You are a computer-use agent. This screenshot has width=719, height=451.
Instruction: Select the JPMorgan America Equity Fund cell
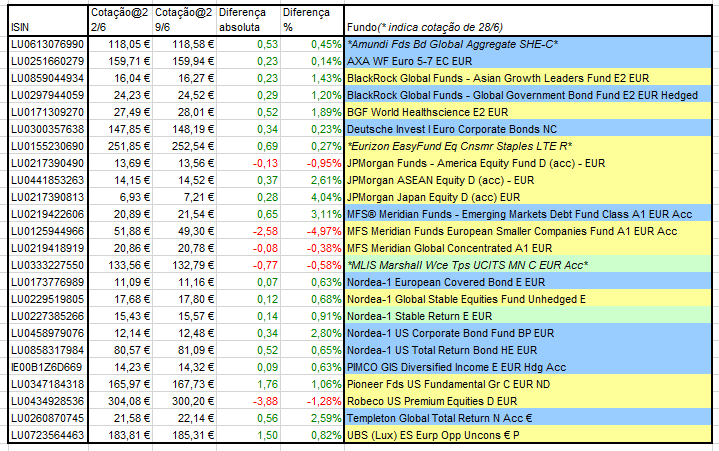point(528,163)
